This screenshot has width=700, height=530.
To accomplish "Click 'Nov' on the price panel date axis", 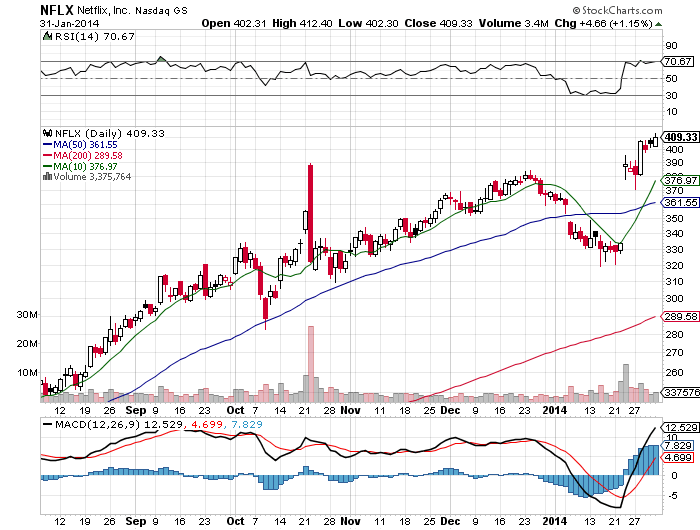I will (350, 410).
